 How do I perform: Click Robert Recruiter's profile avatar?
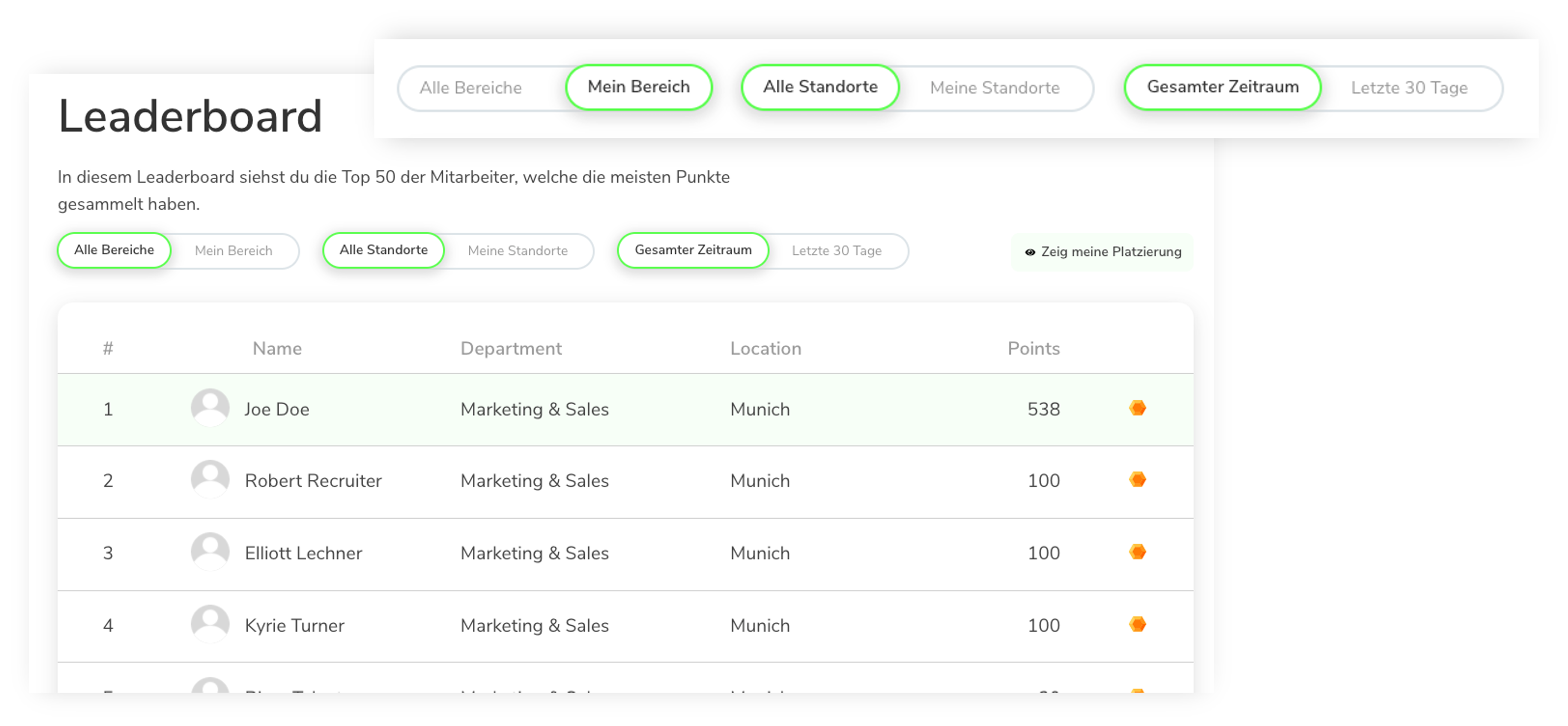[210, 479]
